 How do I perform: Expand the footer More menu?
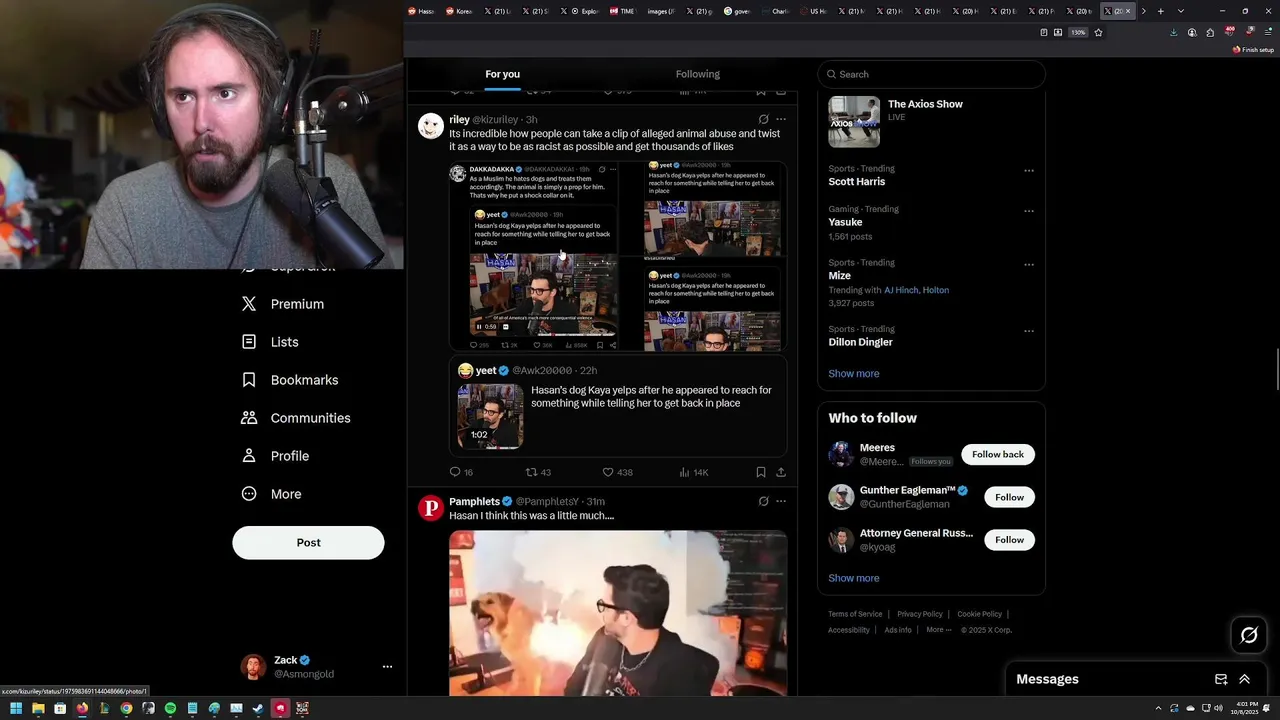pyautogui.click(x=938, y=630)
